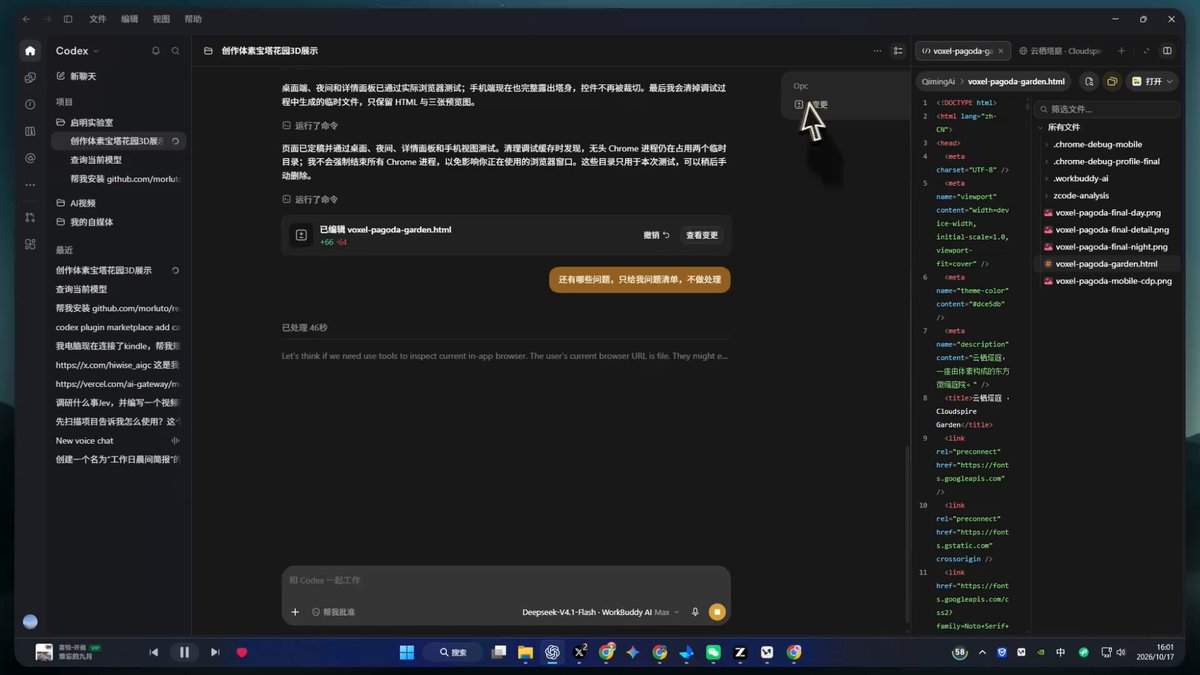This screenshot has width=1200, height=675.
Task: Click the notification bell in Codex sidebar
Action: [x=155, y=51]
